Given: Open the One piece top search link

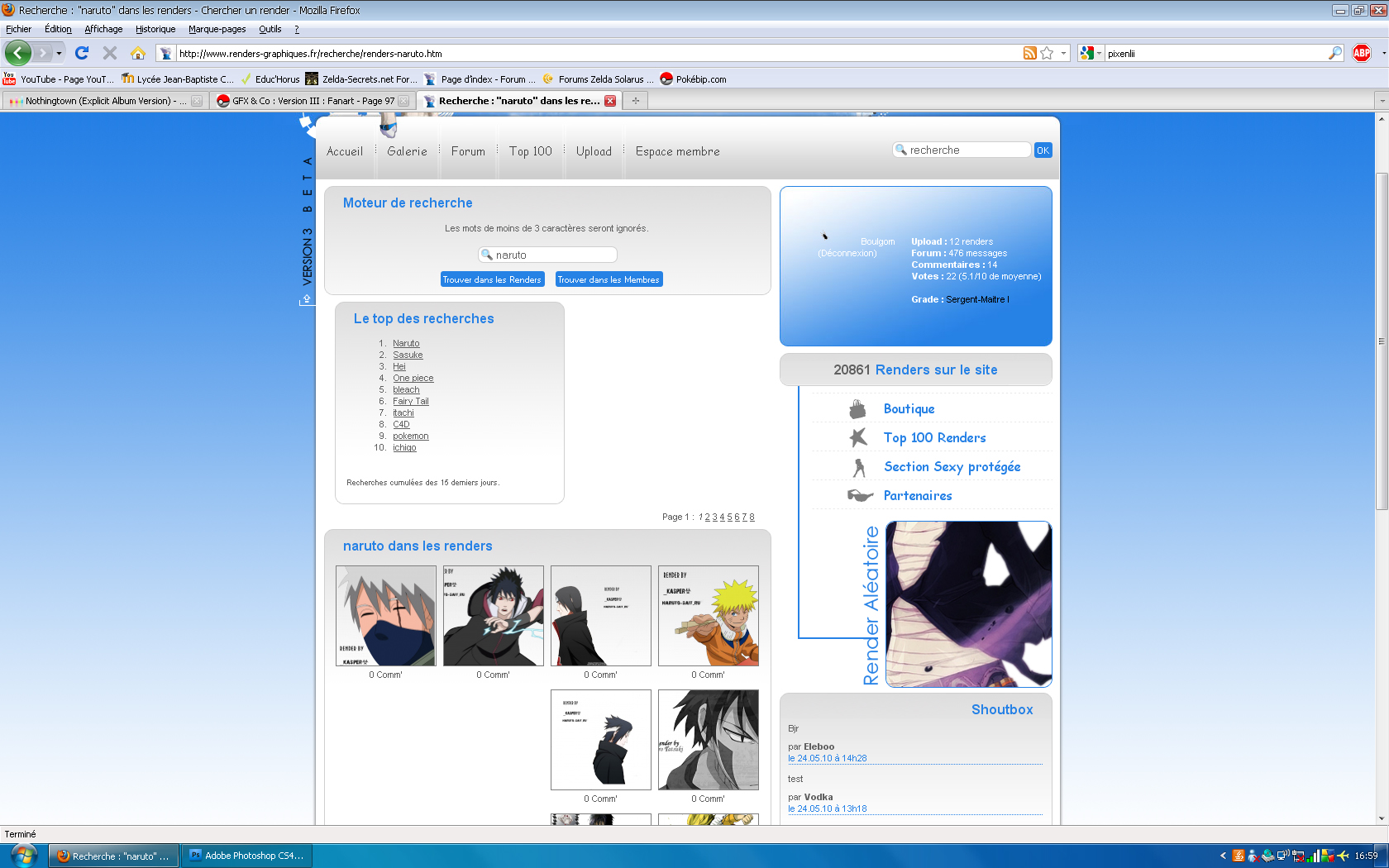Looking at the screenshot, I should (x=413, y=378).
